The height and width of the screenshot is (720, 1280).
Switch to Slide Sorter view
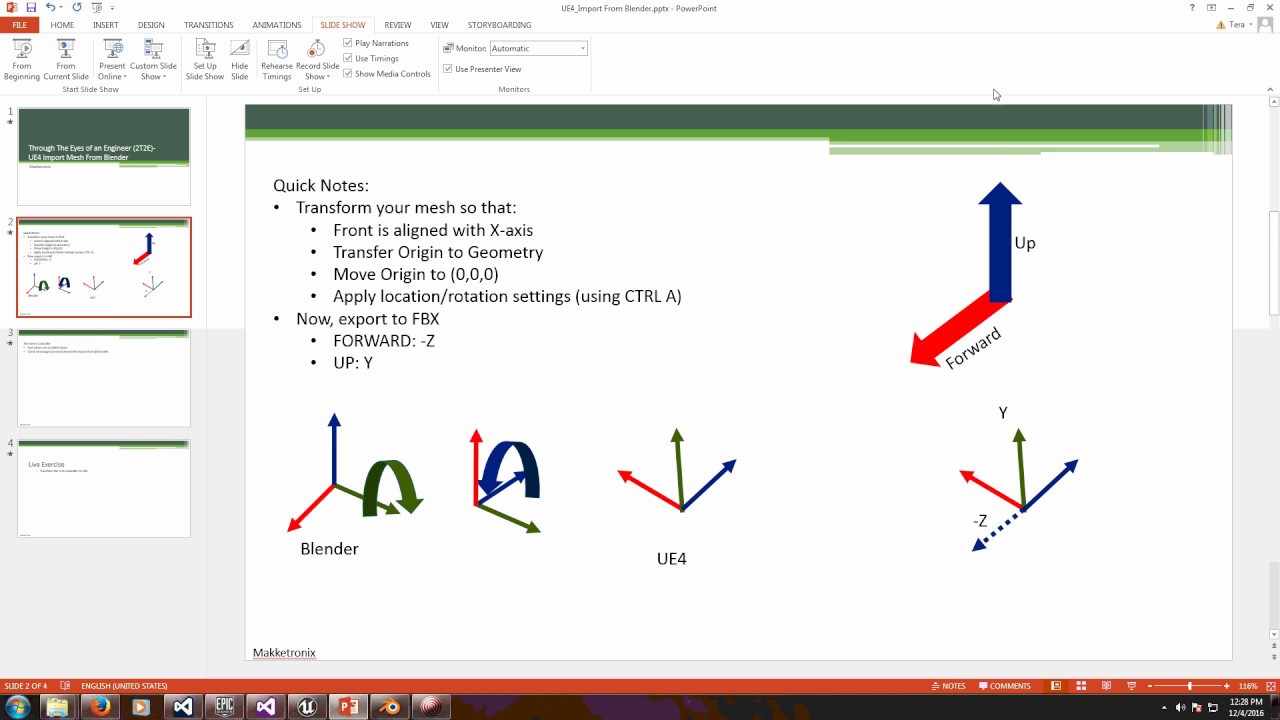click(1081, 686)
